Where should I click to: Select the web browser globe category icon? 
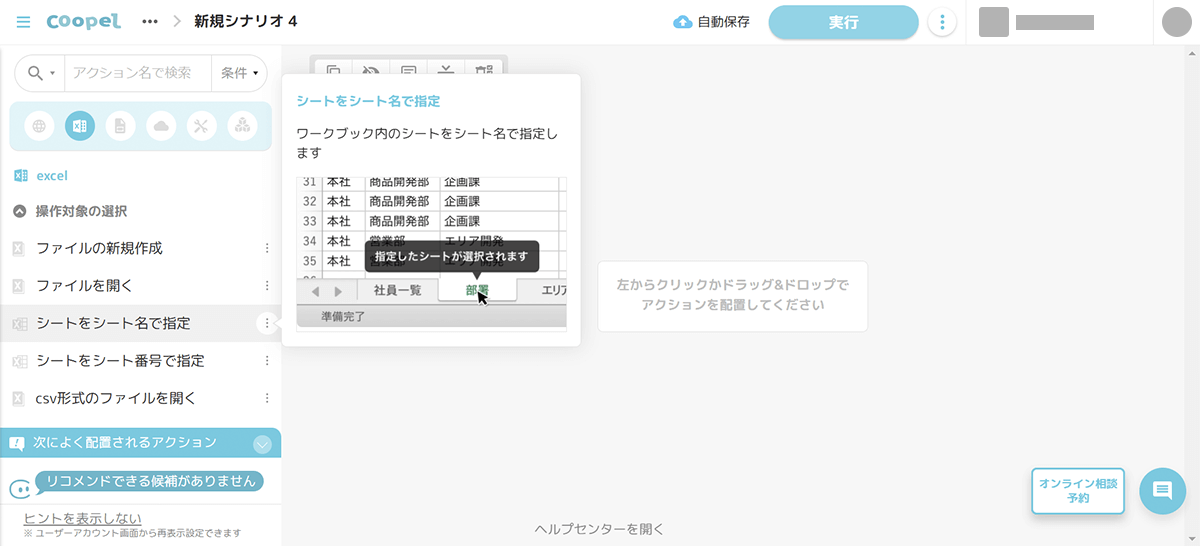point(39,126)
